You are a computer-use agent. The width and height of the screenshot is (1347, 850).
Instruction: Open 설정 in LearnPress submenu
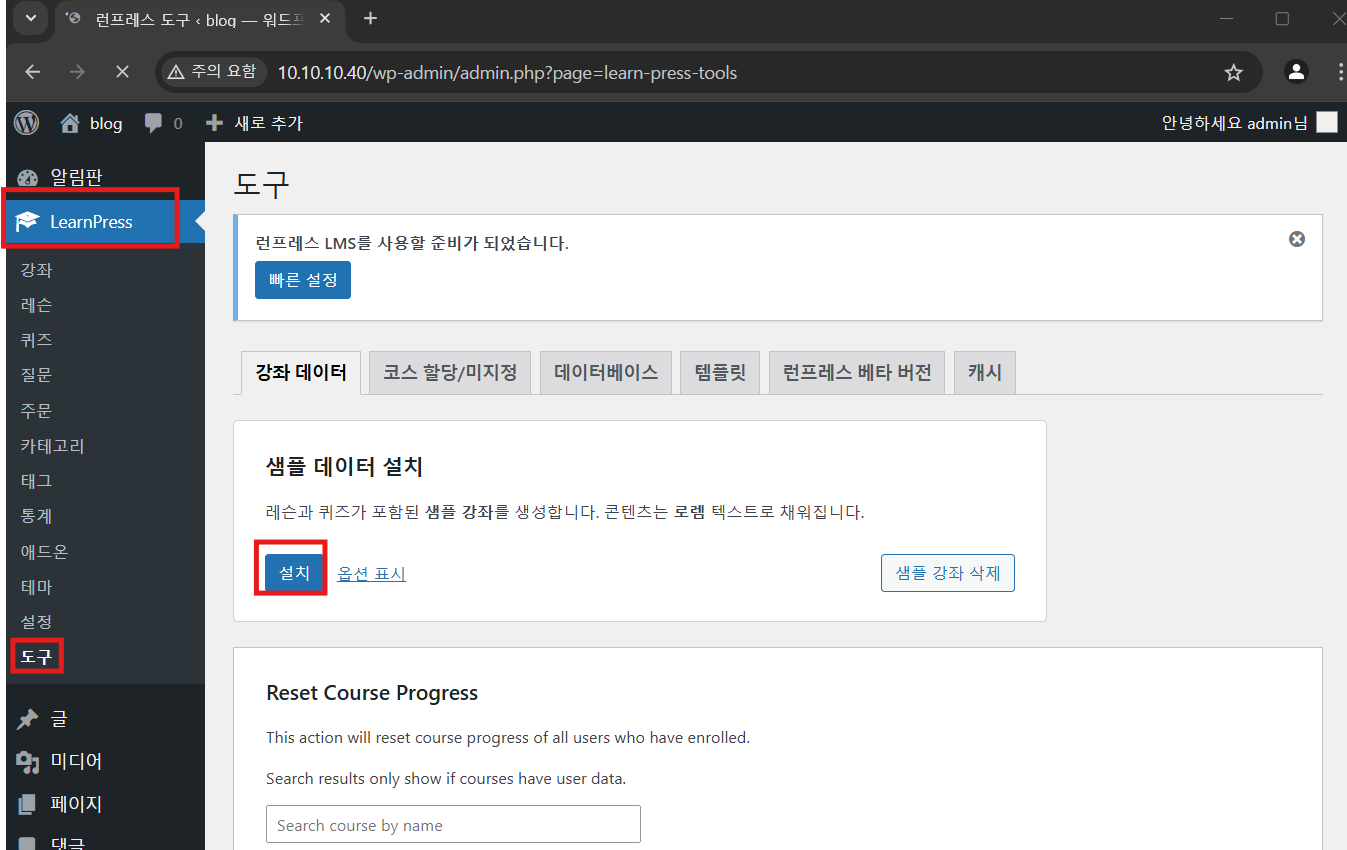(x=37, y=622)
